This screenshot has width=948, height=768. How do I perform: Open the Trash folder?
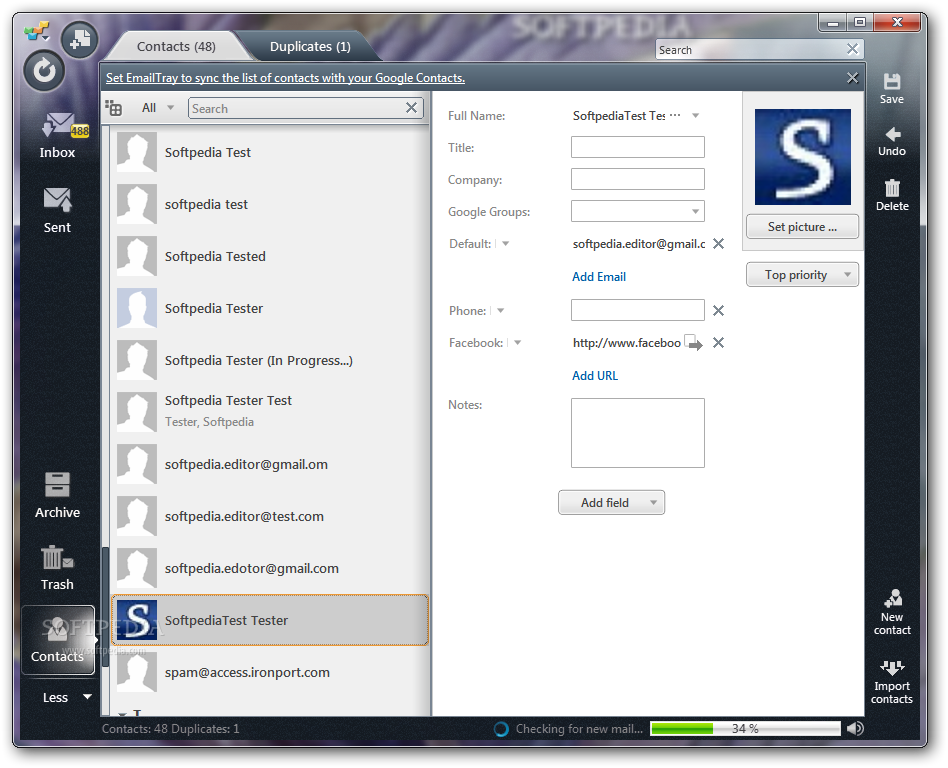(57, 567)
